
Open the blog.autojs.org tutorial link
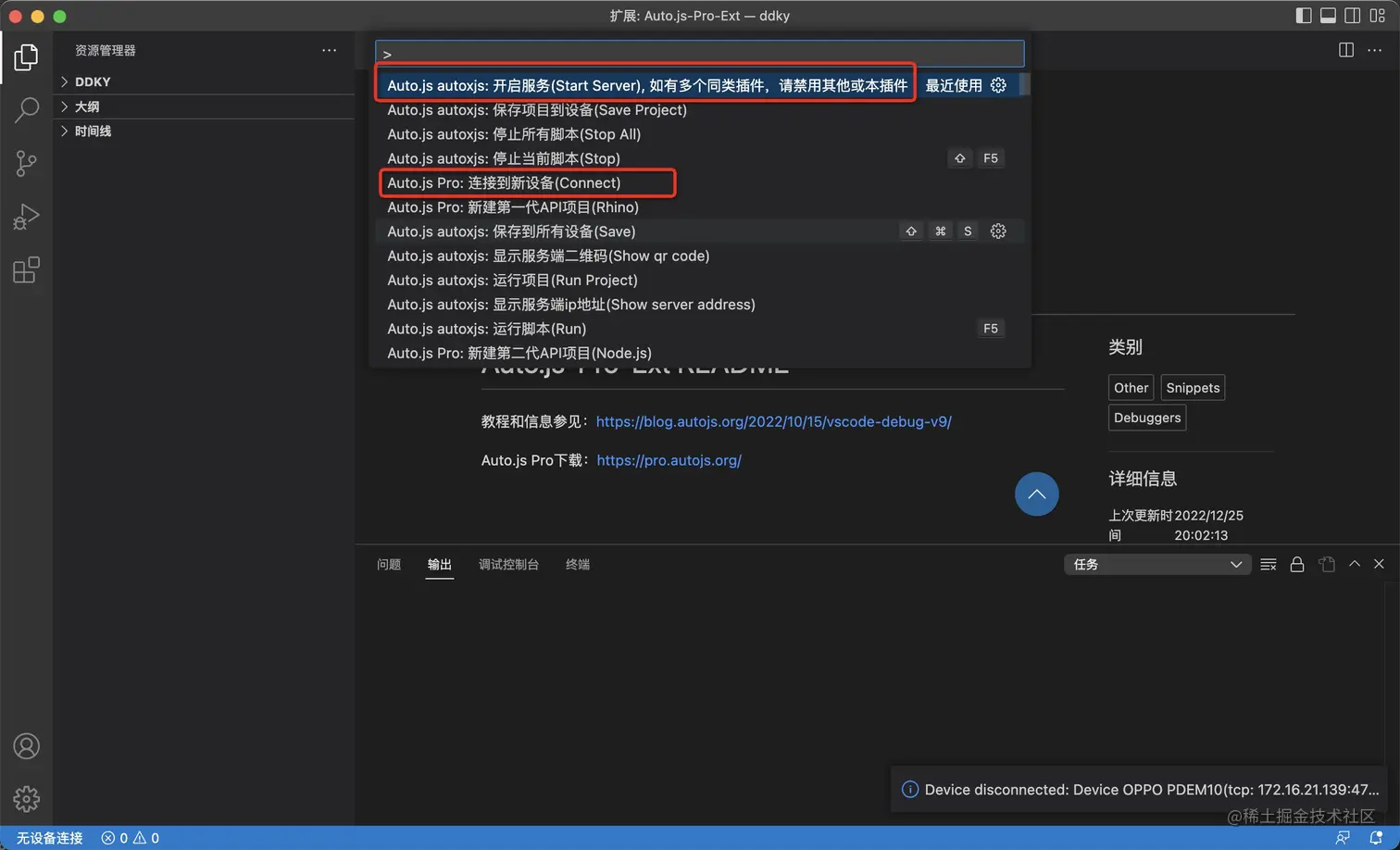(774, 421)
